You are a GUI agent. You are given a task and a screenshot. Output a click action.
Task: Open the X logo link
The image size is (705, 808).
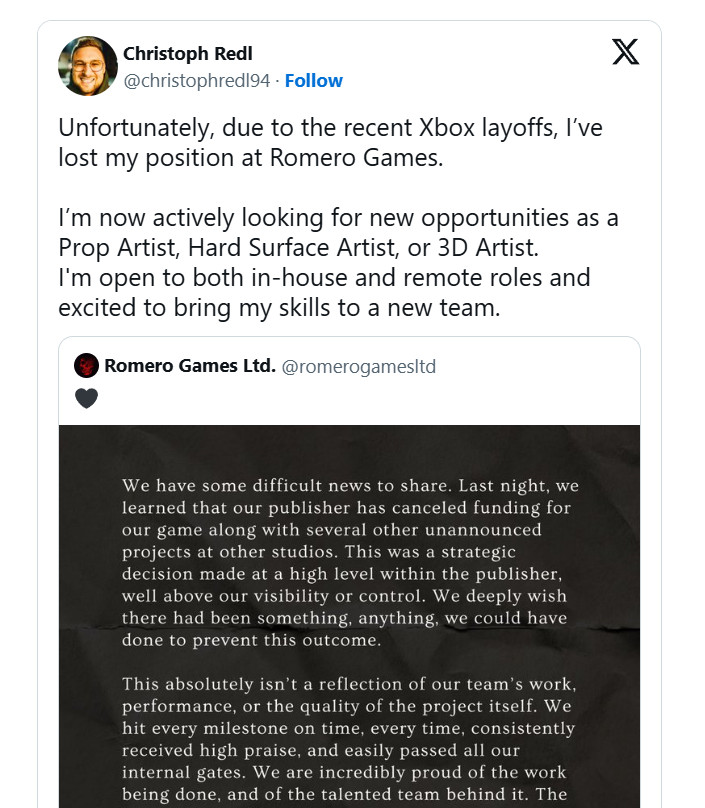[625, 53]
